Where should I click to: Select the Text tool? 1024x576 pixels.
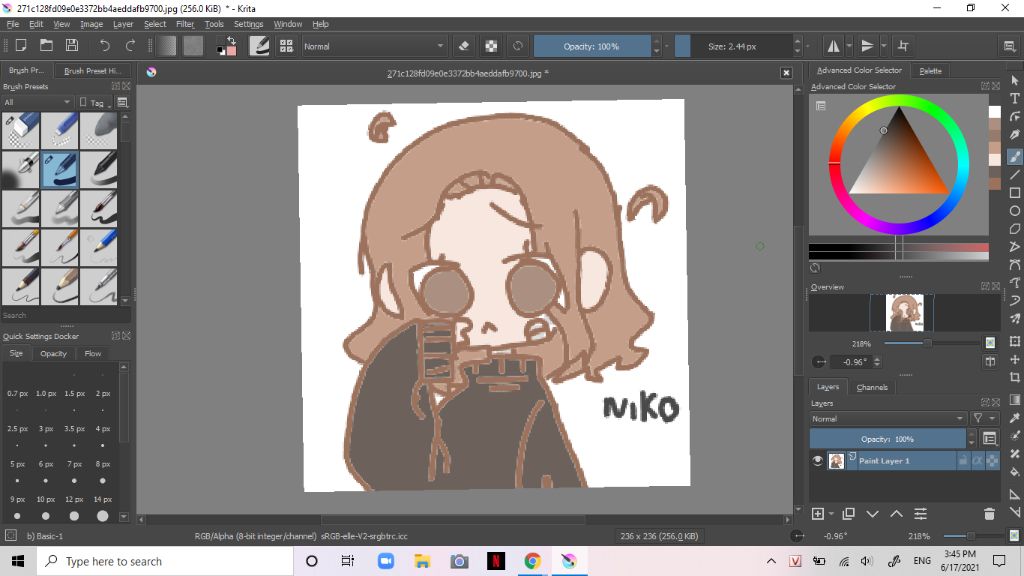1014,98
